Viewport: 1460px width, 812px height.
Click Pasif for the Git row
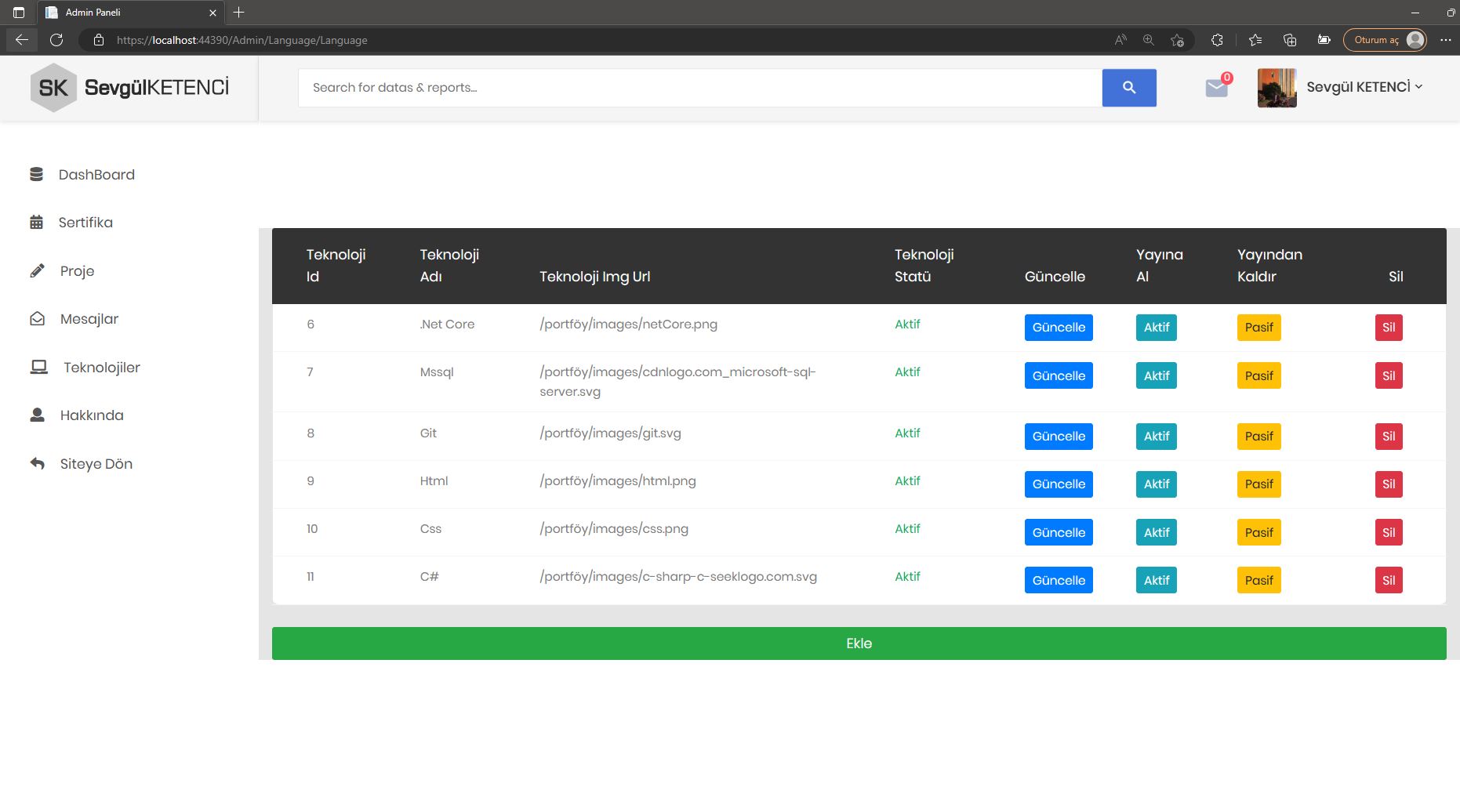[x=1259, y=437]
